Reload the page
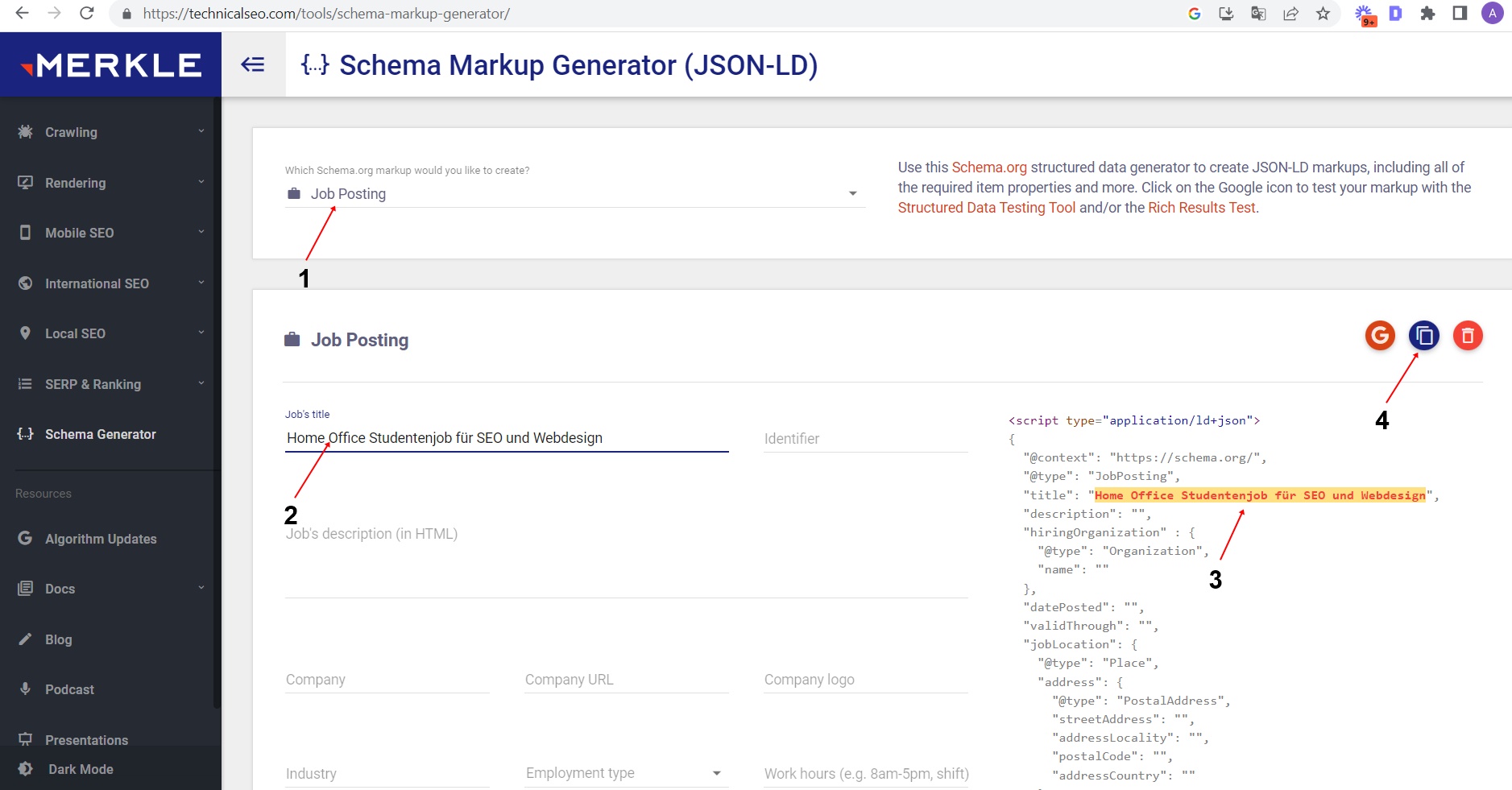The height and width of the screenshot is (790, 1512). (x=87, y=14)
